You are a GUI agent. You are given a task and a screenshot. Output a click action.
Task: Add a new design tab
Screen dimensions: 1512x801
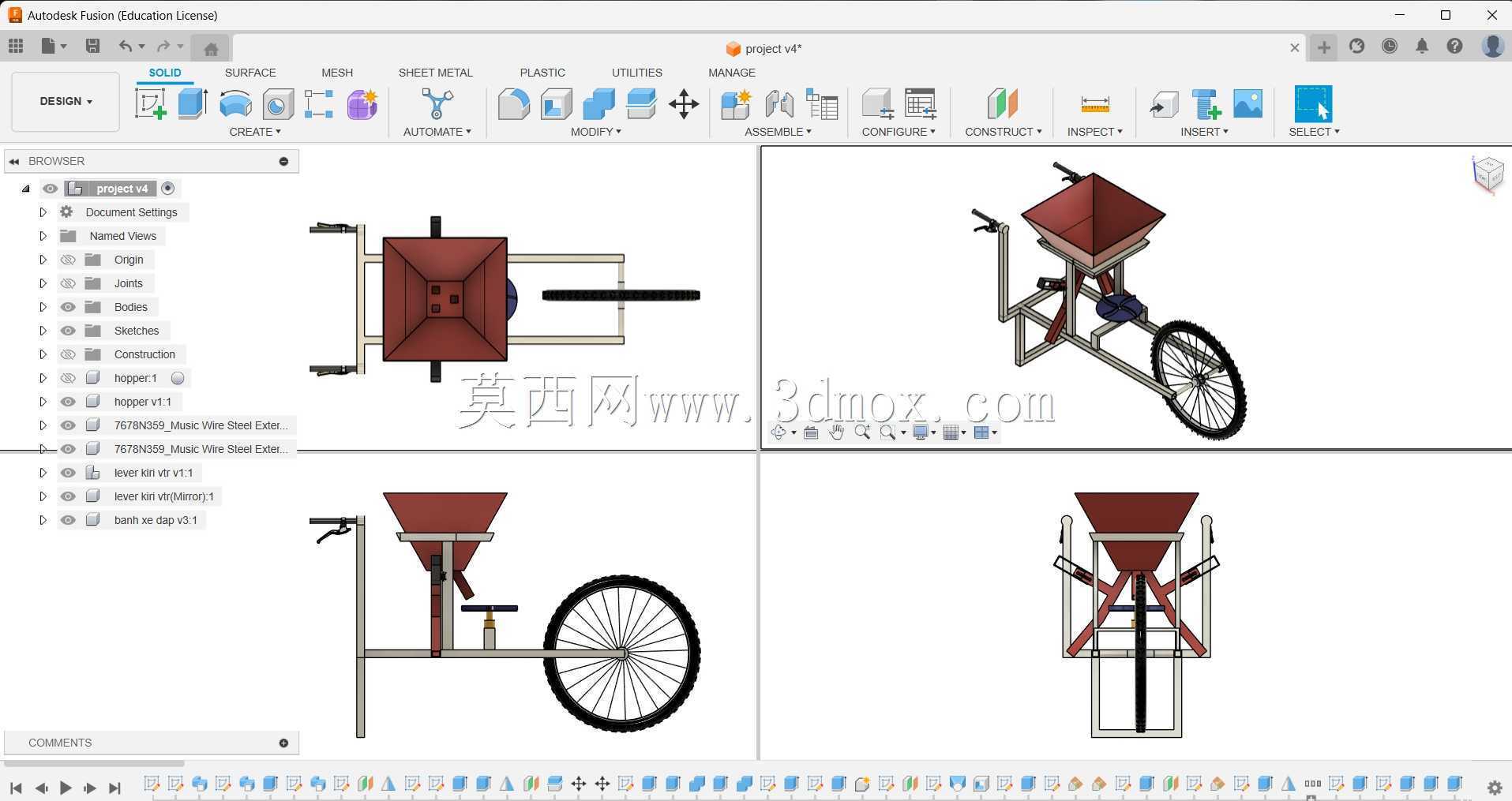[x=1324, y=48]
